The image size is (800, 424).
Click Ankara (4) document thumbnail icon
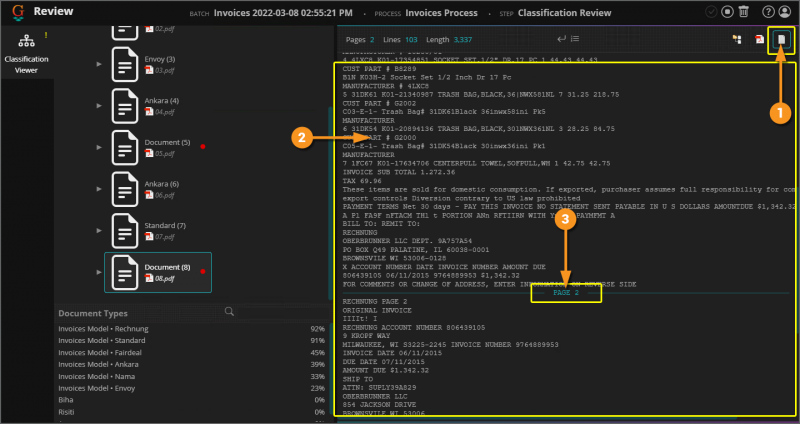pyautogui.click(x=125, y=106)
